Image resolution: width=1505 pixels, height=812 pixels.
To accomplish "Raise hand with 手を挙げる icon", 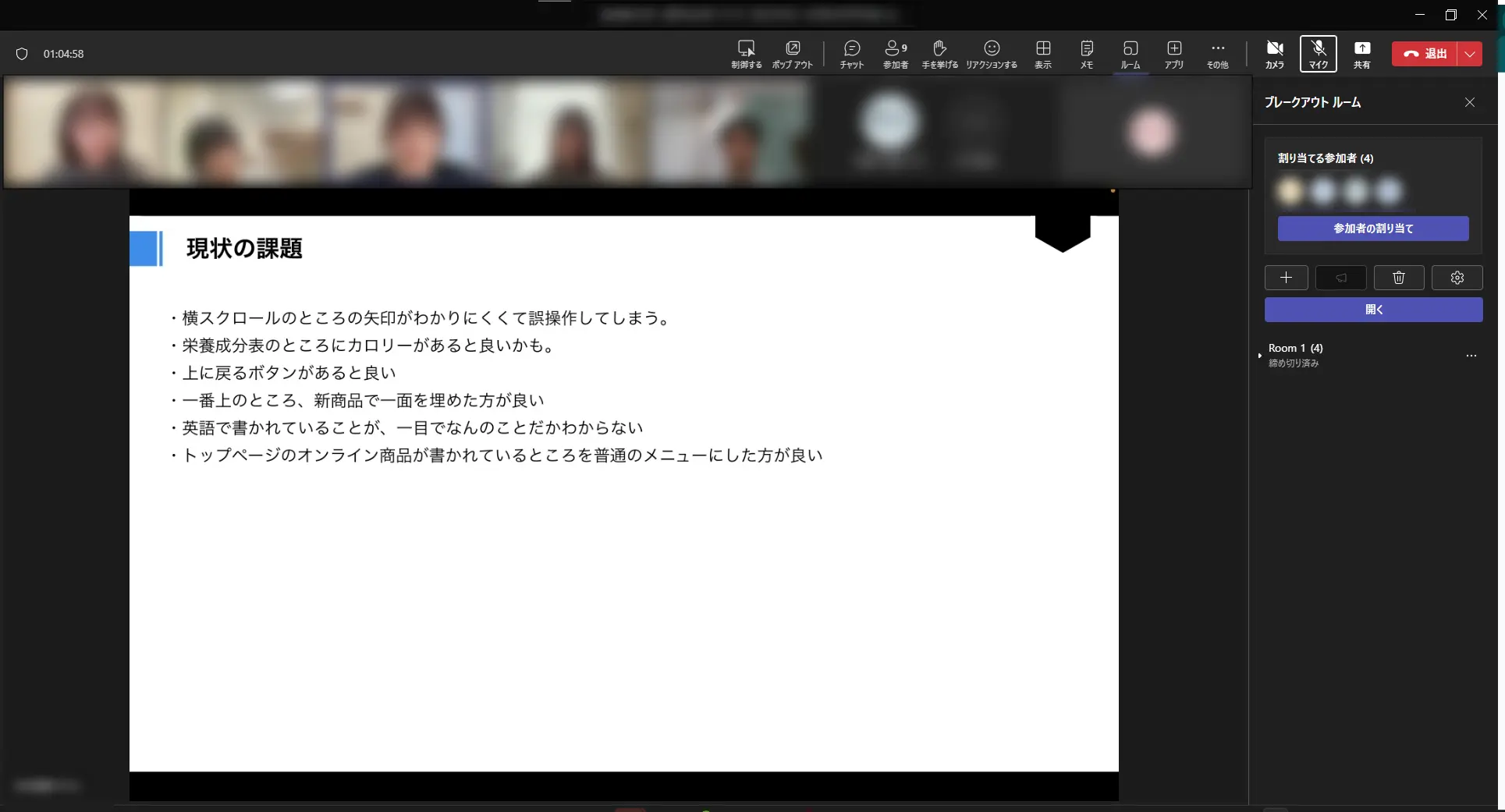I will [x=939, y=54].
